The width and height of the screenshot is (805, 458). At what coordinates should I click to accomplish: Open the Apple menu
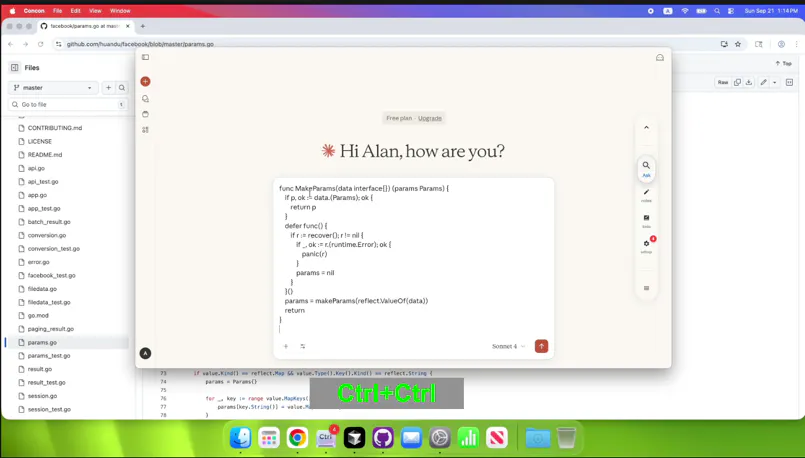point(12,11)
